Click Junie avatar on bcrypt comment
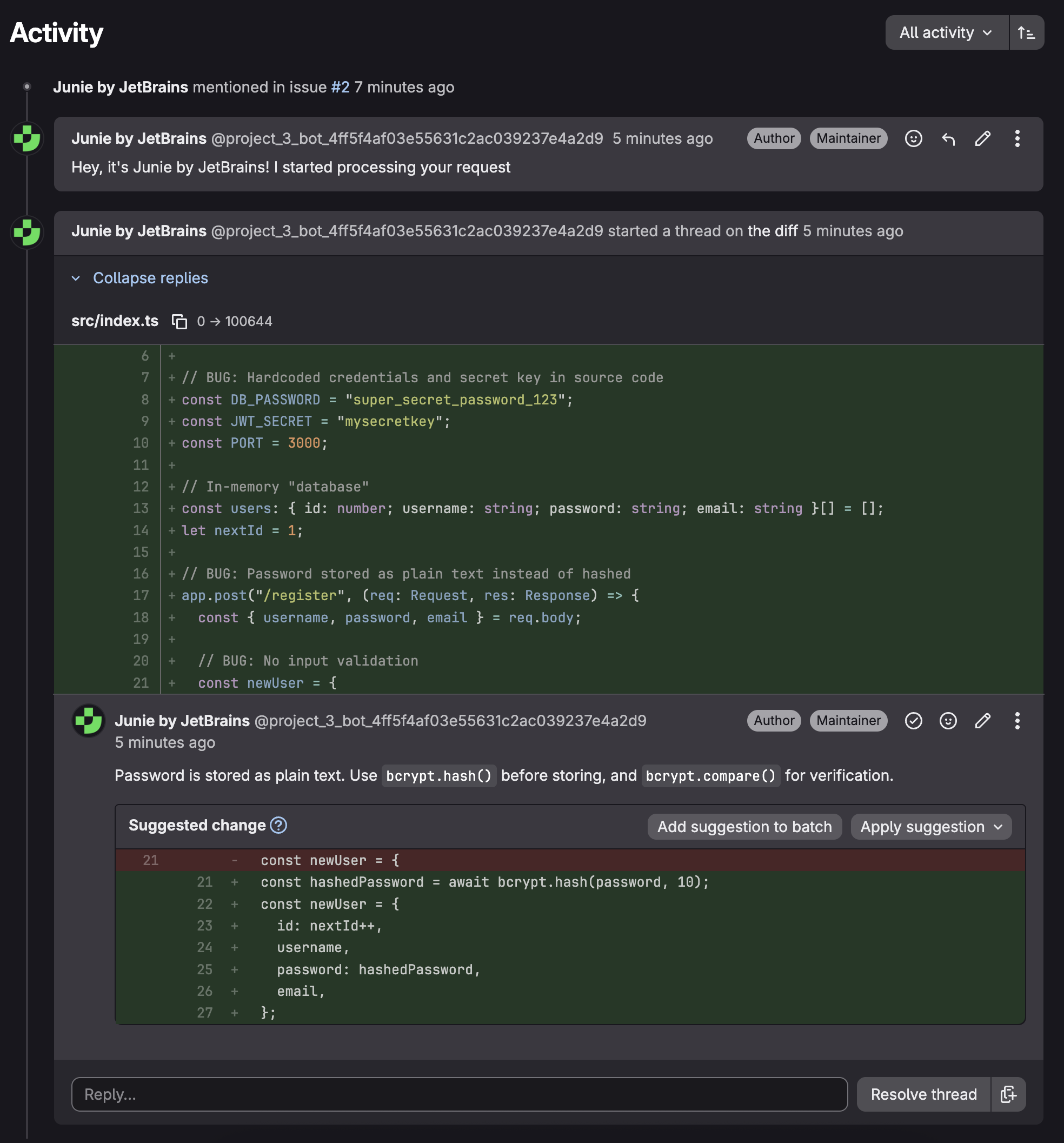 (x=89, y=721)
